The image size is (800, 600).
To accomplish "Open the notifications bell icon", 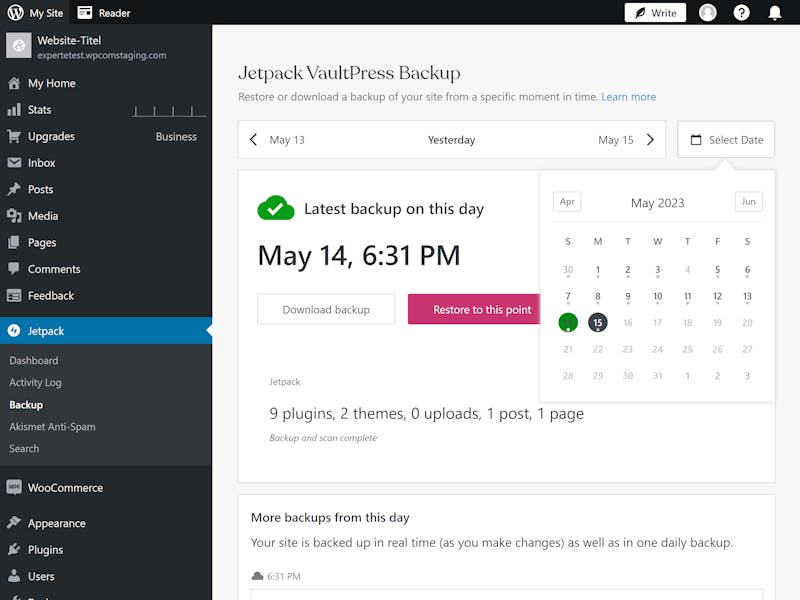I will coord(774,12).
